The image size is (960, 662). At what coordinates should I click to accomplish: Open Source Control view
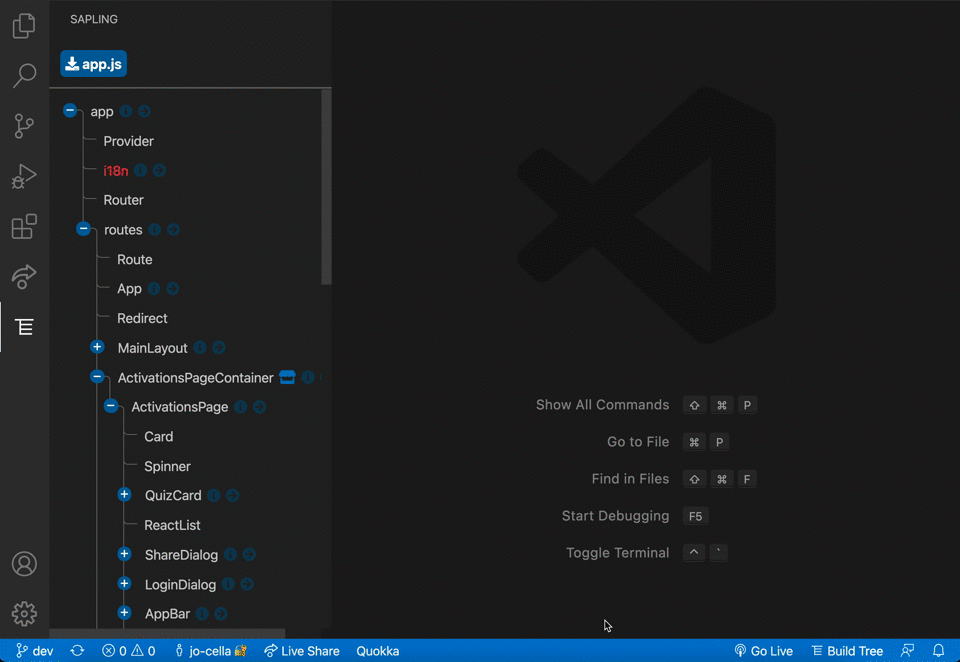click(24, 126)
